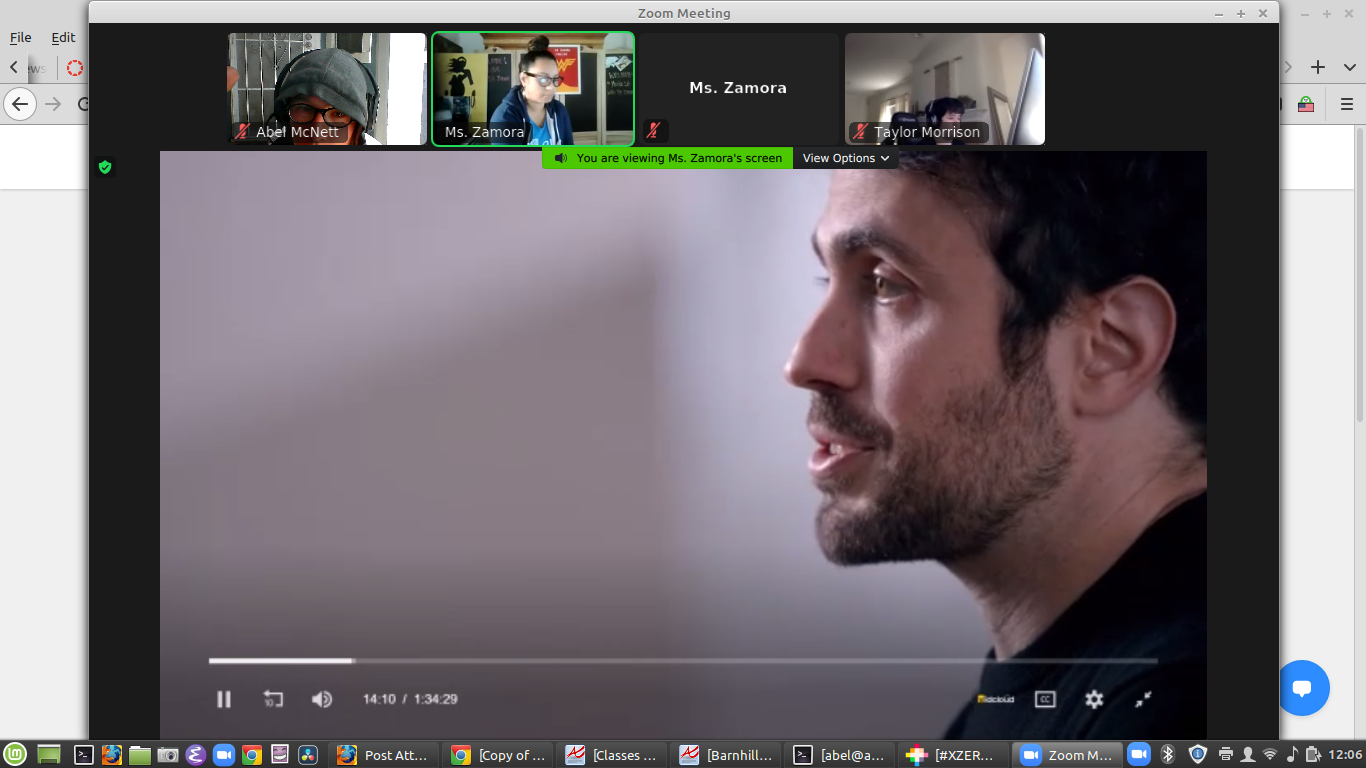Open the battery power tray icon

pos(1313,755)
